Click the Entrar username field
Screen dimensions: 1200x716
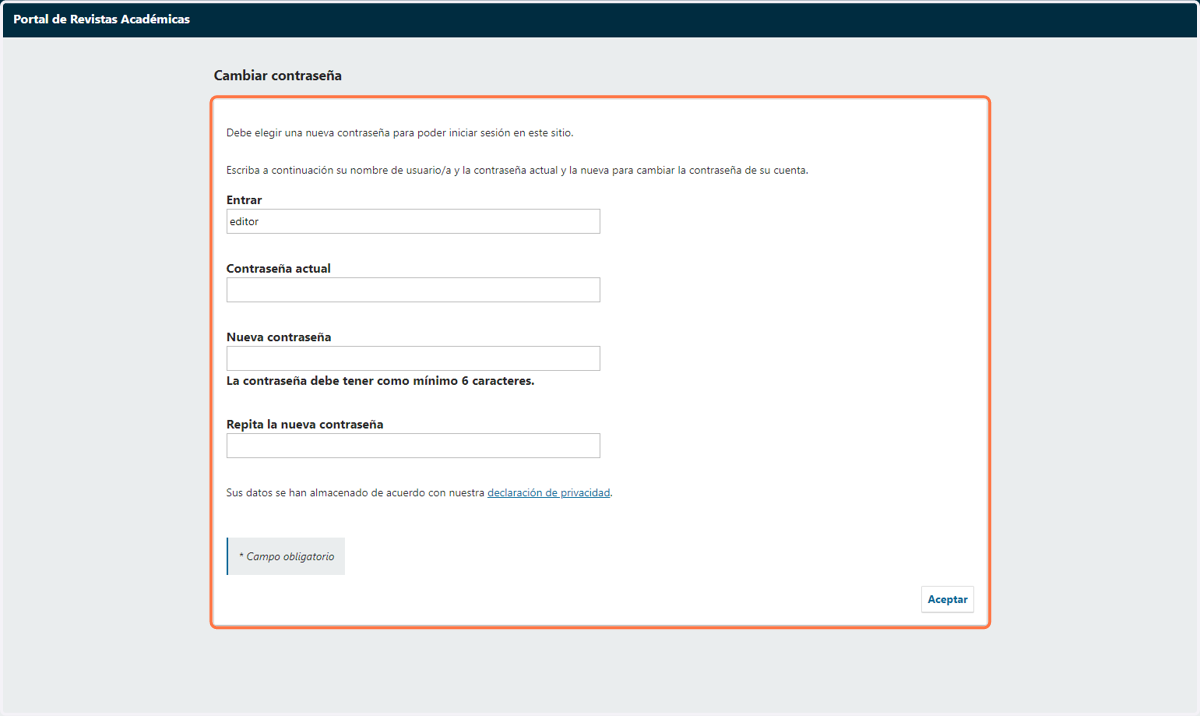(413, 221)
